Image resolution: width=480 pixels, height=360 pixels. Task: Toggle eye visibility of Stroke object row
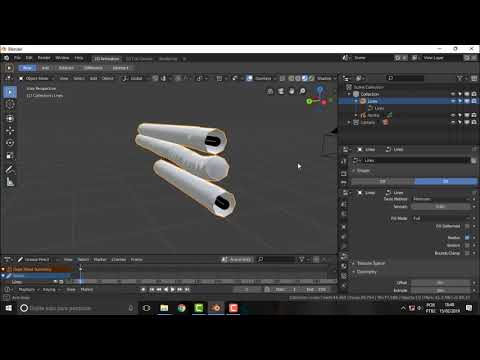click(x=453, y=115)
